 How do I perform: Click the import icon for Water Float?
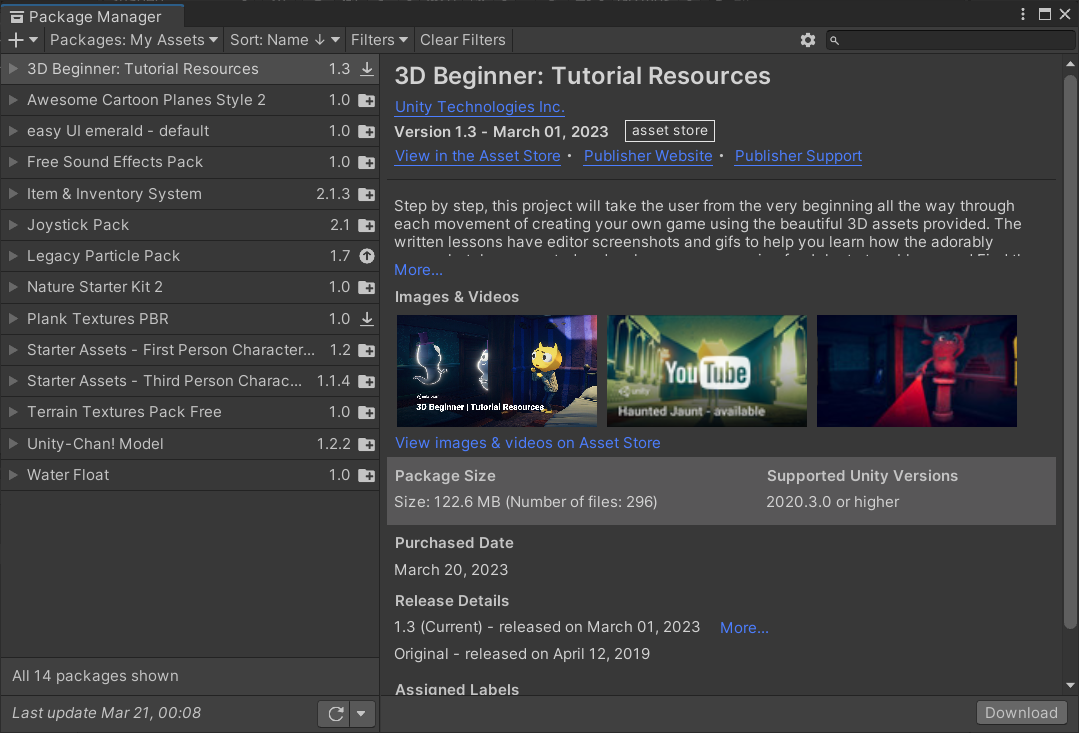(367, 476)
